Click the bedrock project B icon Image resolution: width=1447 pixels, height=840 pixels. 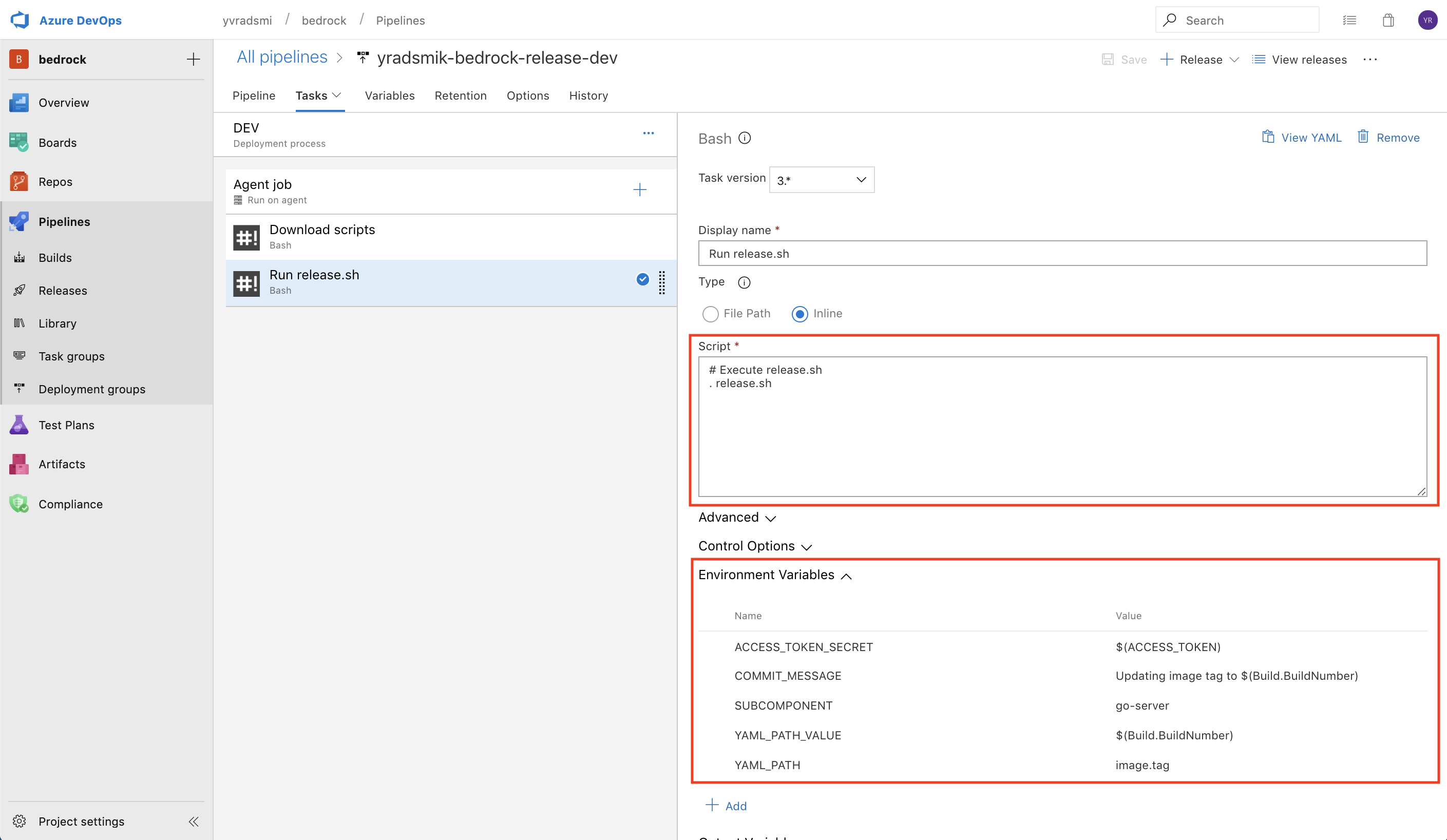19,59
